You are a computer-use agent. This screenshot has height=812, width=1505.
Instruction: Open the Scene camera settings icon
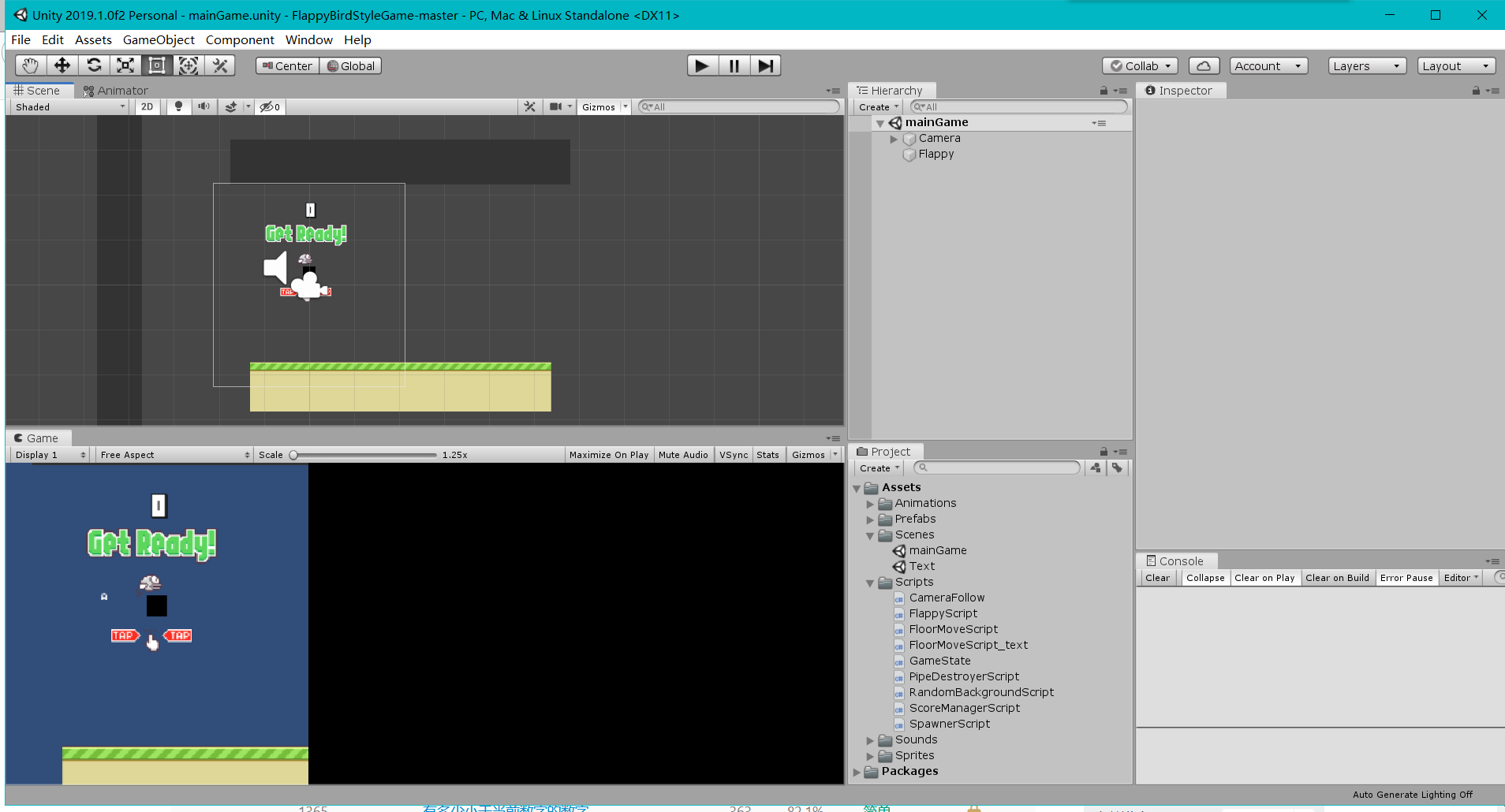click(x=556, y=106)
